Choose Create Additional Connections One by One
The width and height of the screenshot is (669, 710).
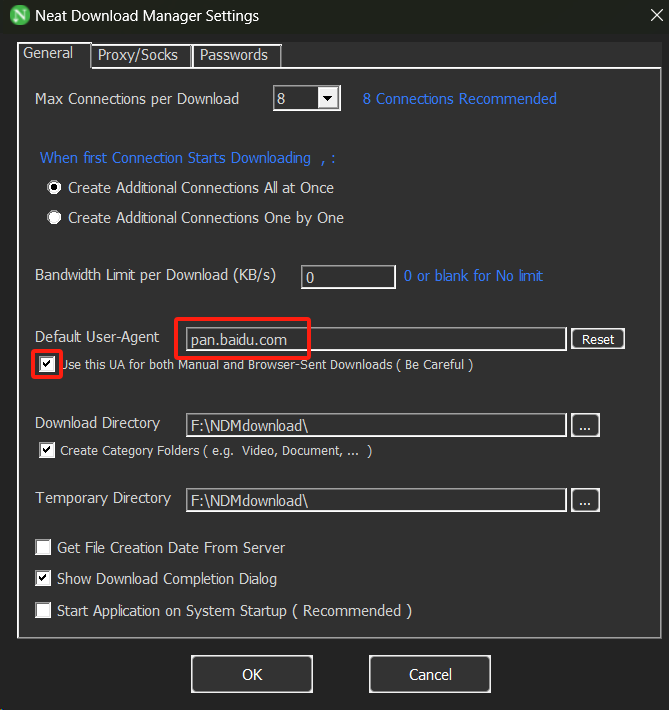pos(55,218)
